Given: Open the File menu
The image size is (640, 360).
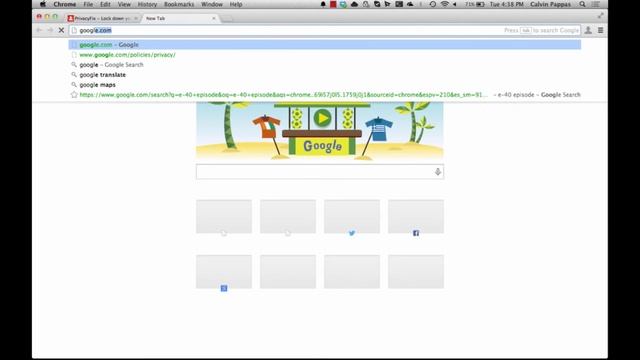Looking at the screenshot, I should 88,4.
